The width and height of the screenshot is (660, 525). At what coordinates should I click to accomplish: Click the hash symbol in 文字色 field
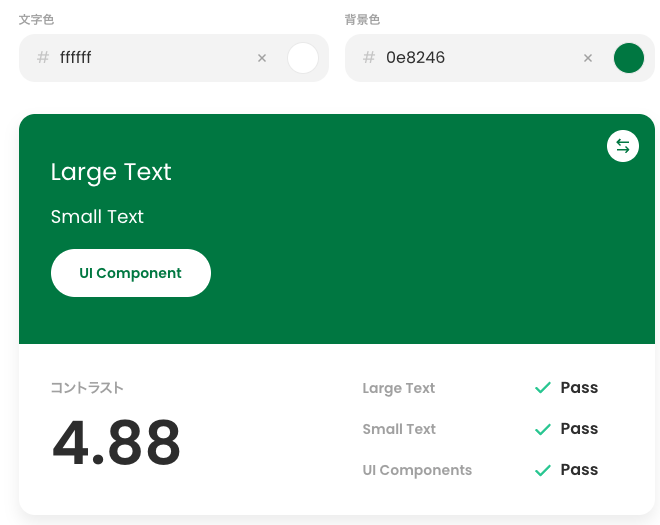click(42, 58)
